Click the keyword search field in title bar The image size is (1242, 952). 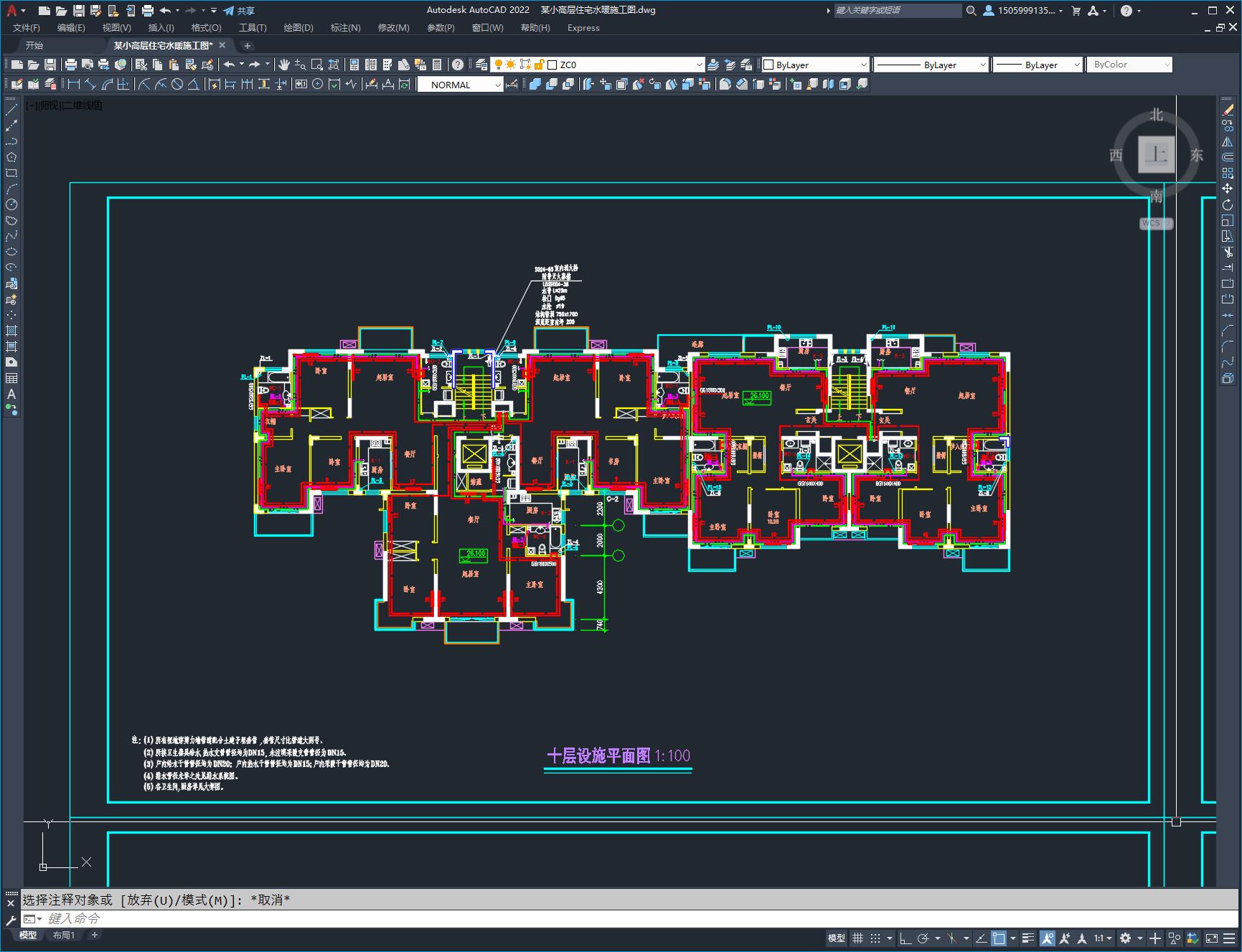[x=898, y=11]
